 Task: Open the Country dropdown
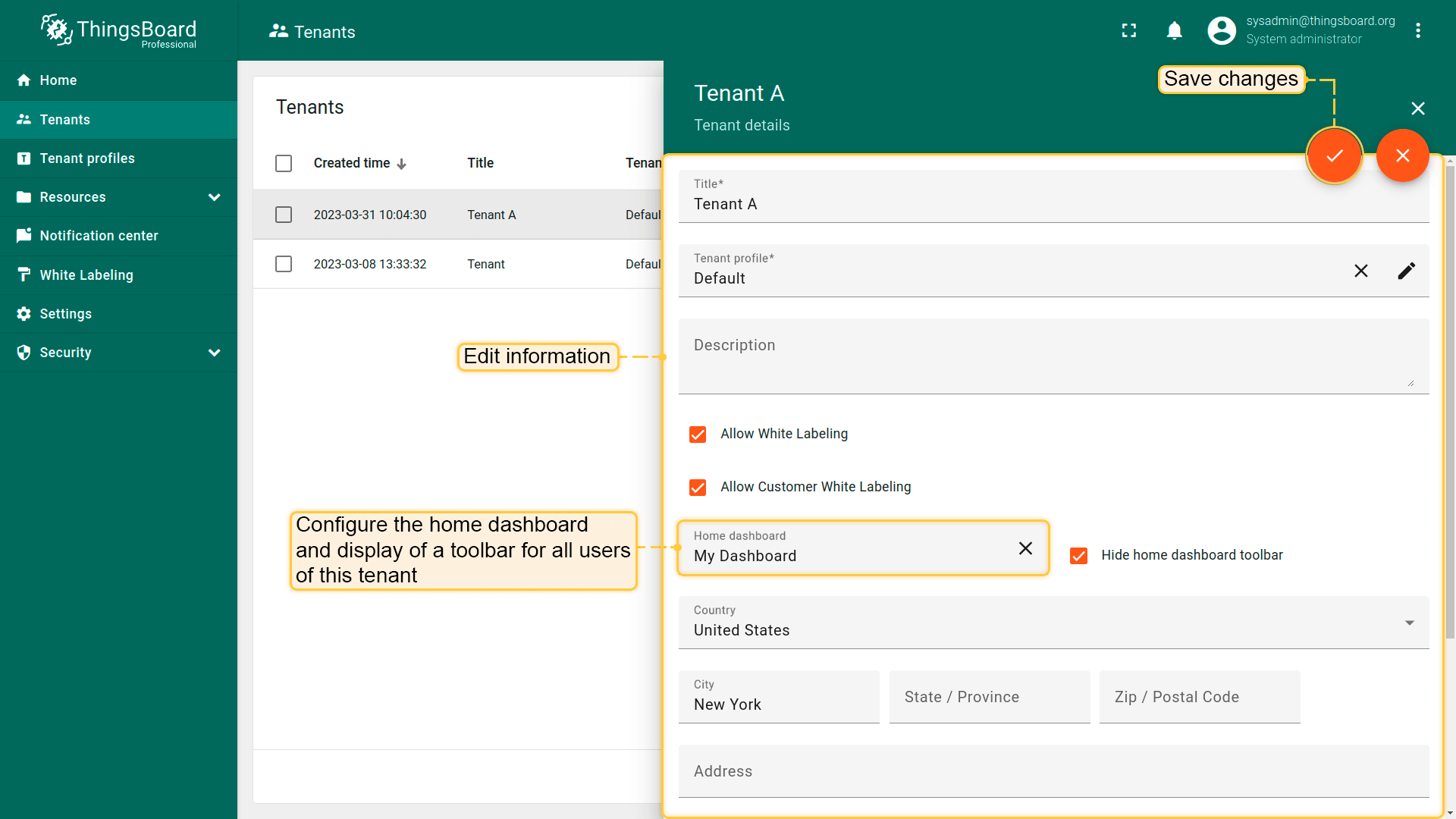(1053, 623)
